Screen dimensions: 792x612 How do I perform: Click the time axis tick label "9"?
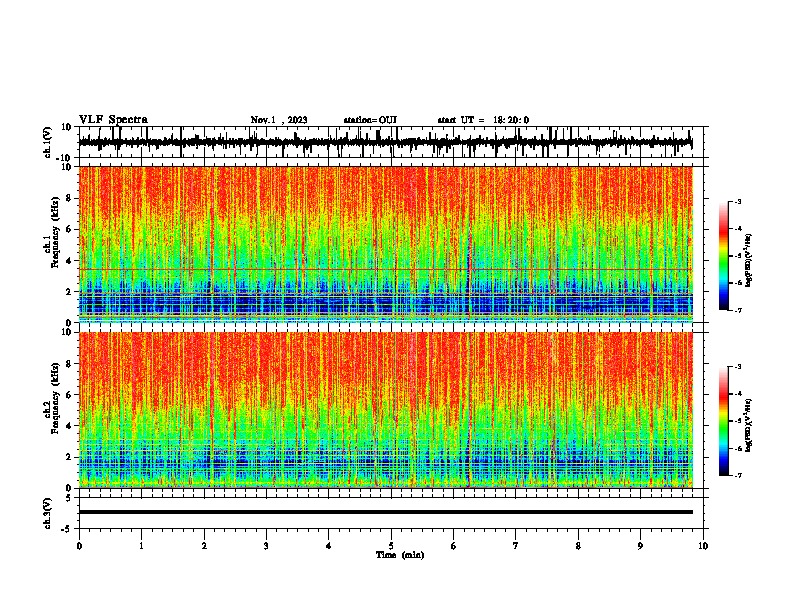pyautogui.click(x=640, y=546)
